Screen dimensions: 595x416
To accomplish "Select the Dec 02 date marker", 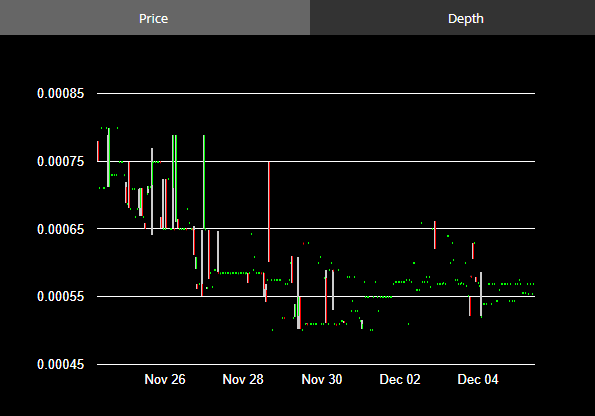I will (x=400, y=379).
